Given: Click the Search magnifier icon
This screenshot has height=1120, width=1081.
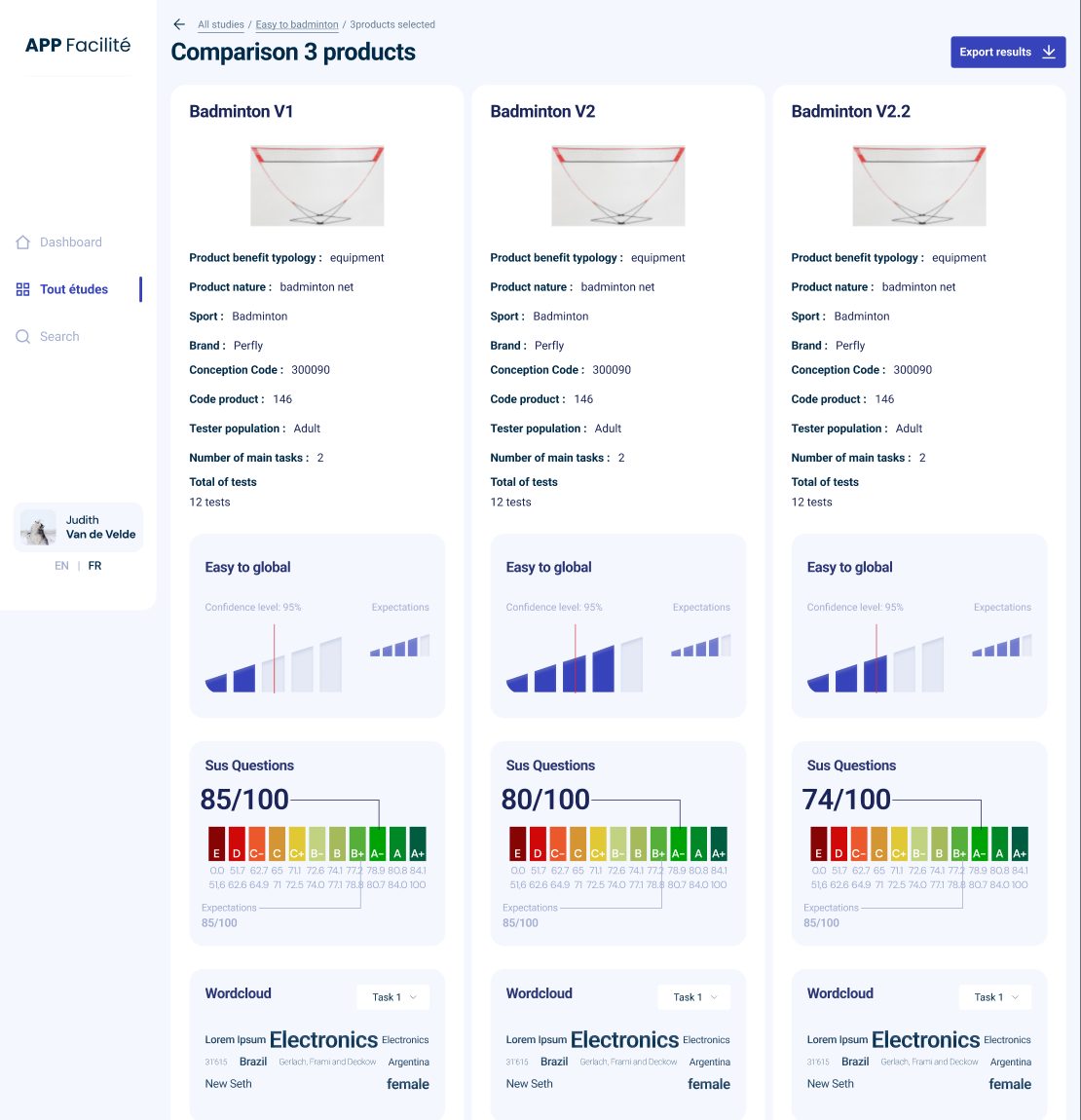Looking at the screenshot, I should point(22,336).
